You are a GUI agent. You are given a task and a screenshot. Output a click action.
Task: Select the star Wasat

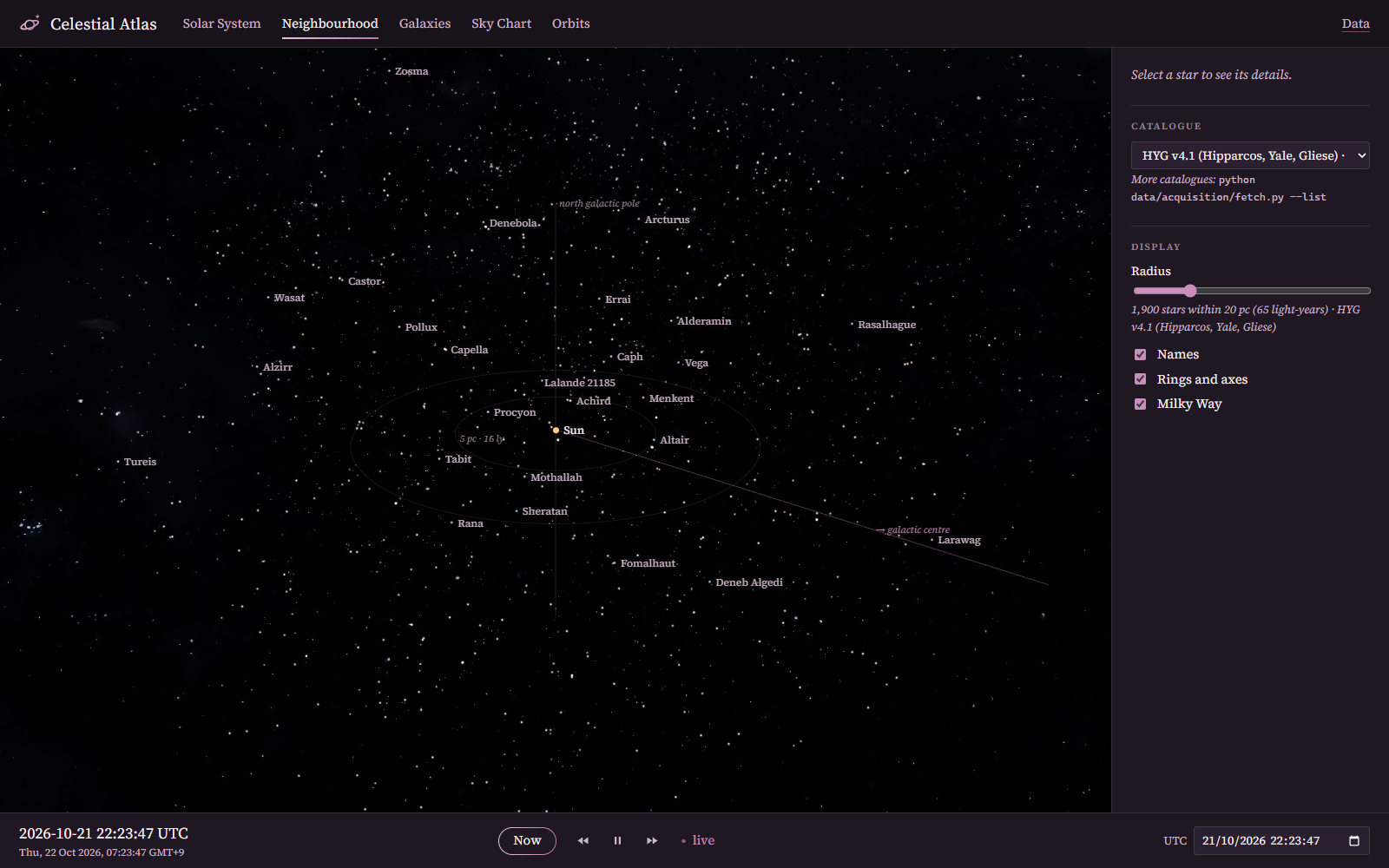pyautogui.click(x=288, y=298)
